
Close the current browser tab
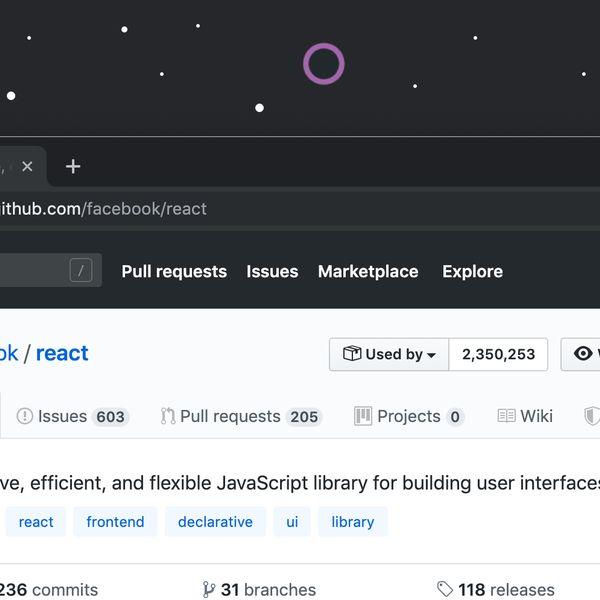[27, 166]
